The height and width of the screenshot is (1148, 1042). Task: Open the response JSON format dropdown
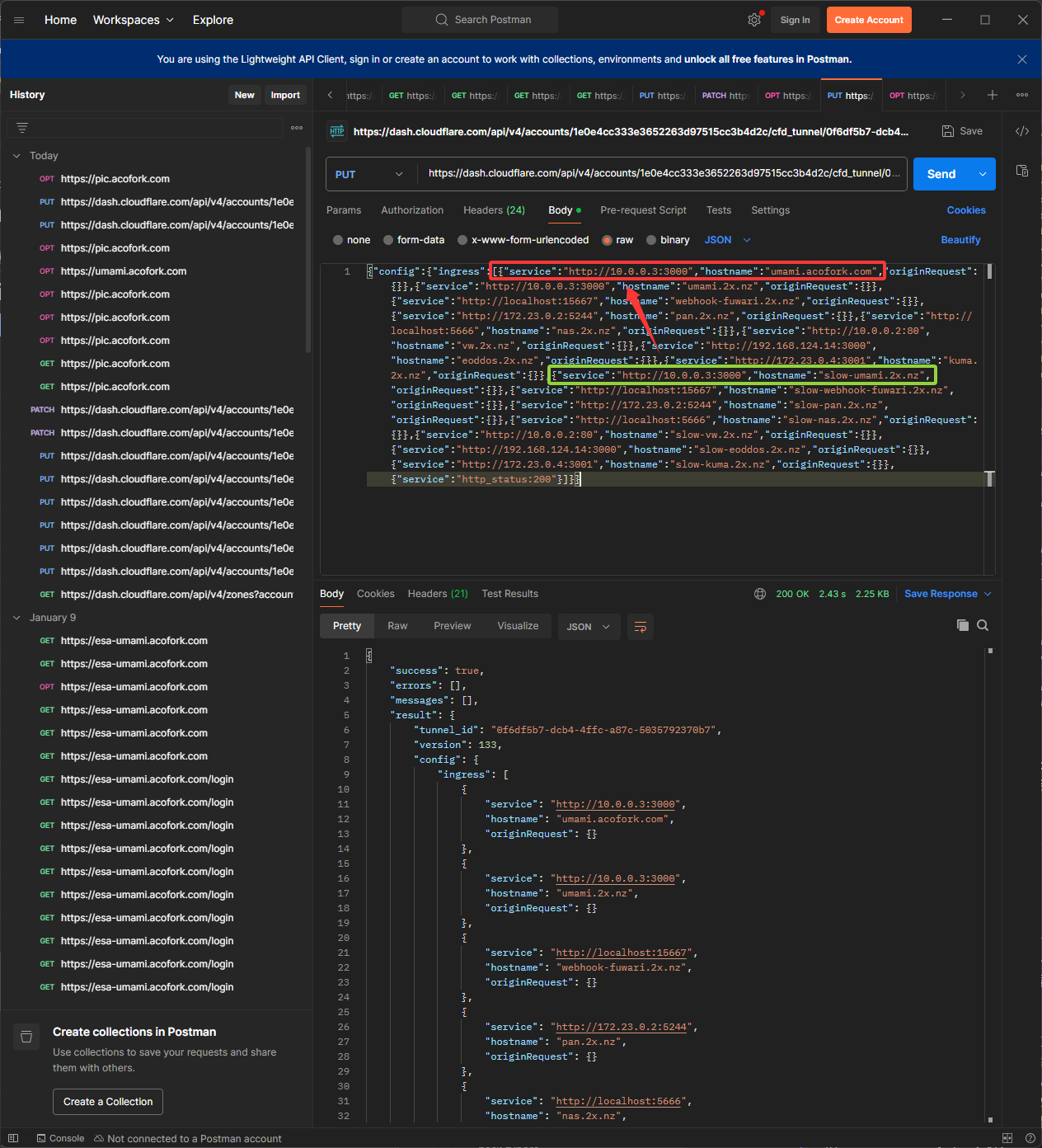pos(589,627)
